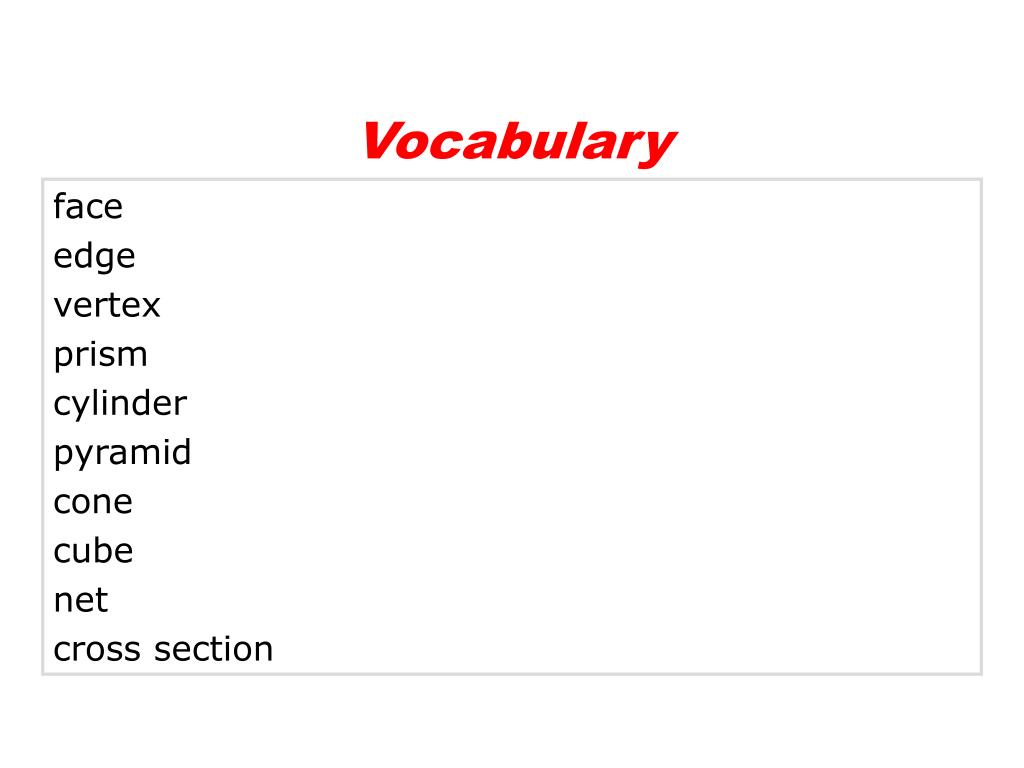Click the red Vocabulary slide title
The height and width of the screenshot is (768, 1024).
[x=520, y=142]
